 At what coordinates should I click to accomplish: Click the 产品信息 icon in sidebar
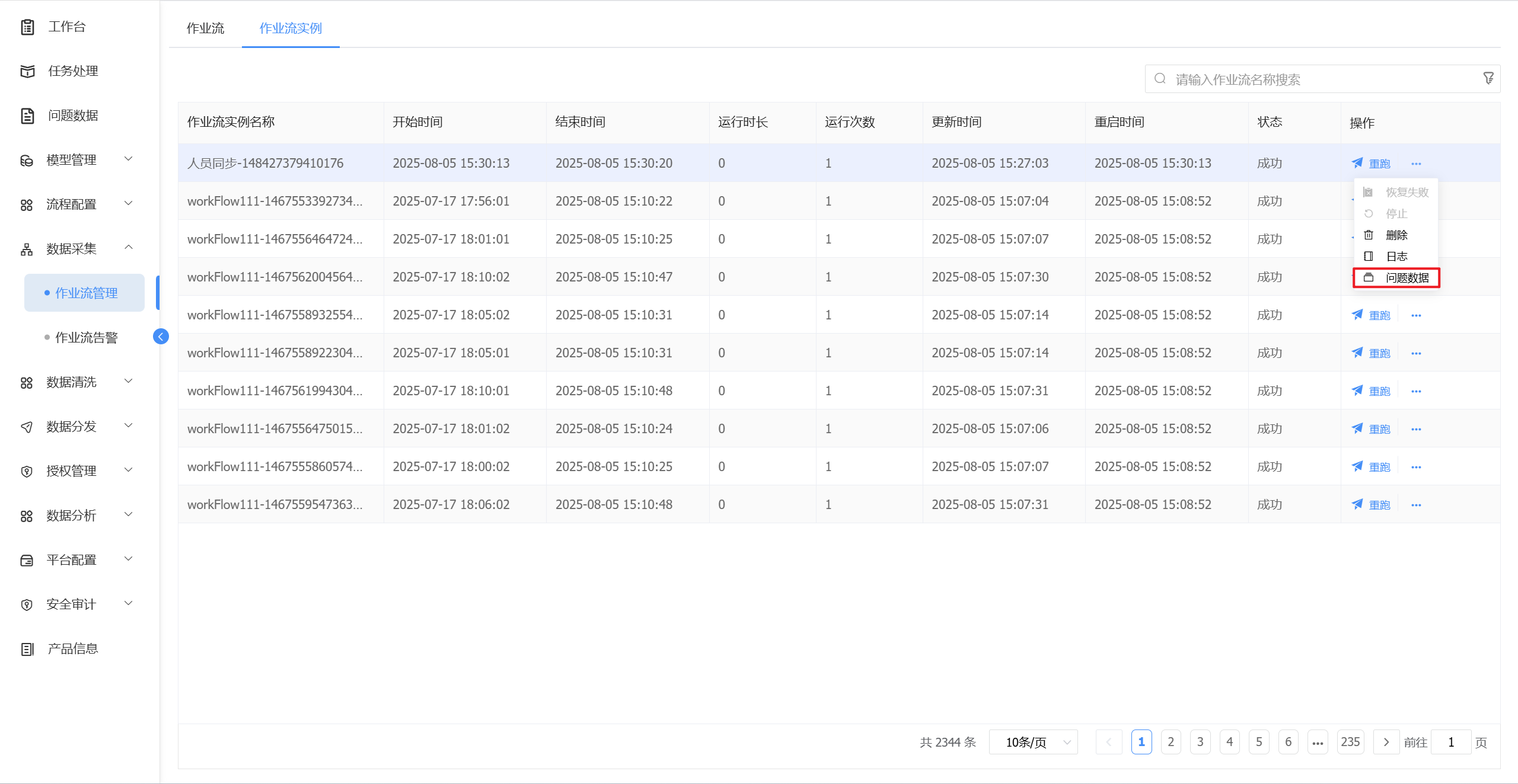tap(27, 649)
